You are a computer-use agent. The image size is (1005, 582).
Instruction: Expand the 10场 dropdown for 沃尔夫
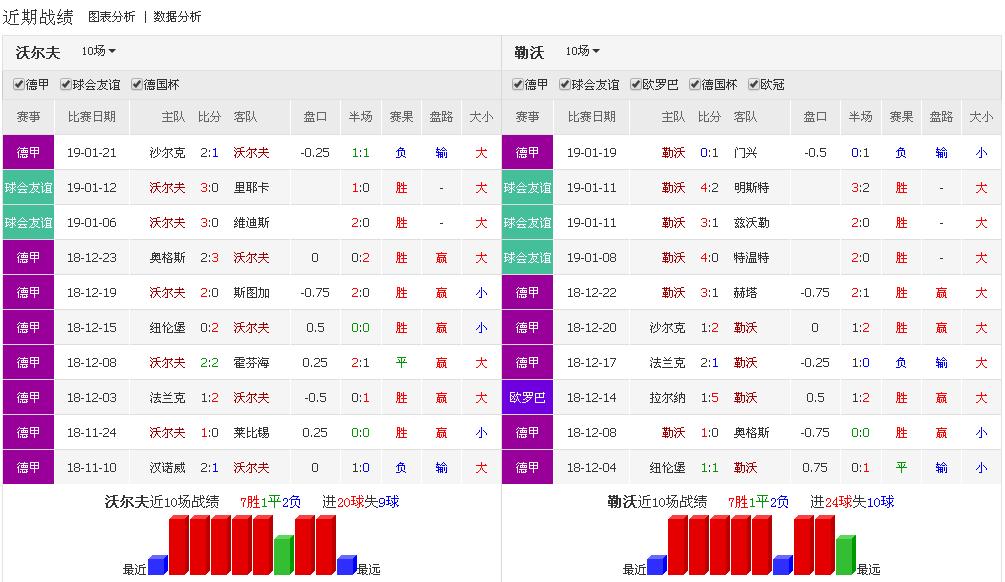(x=98, y=51)
